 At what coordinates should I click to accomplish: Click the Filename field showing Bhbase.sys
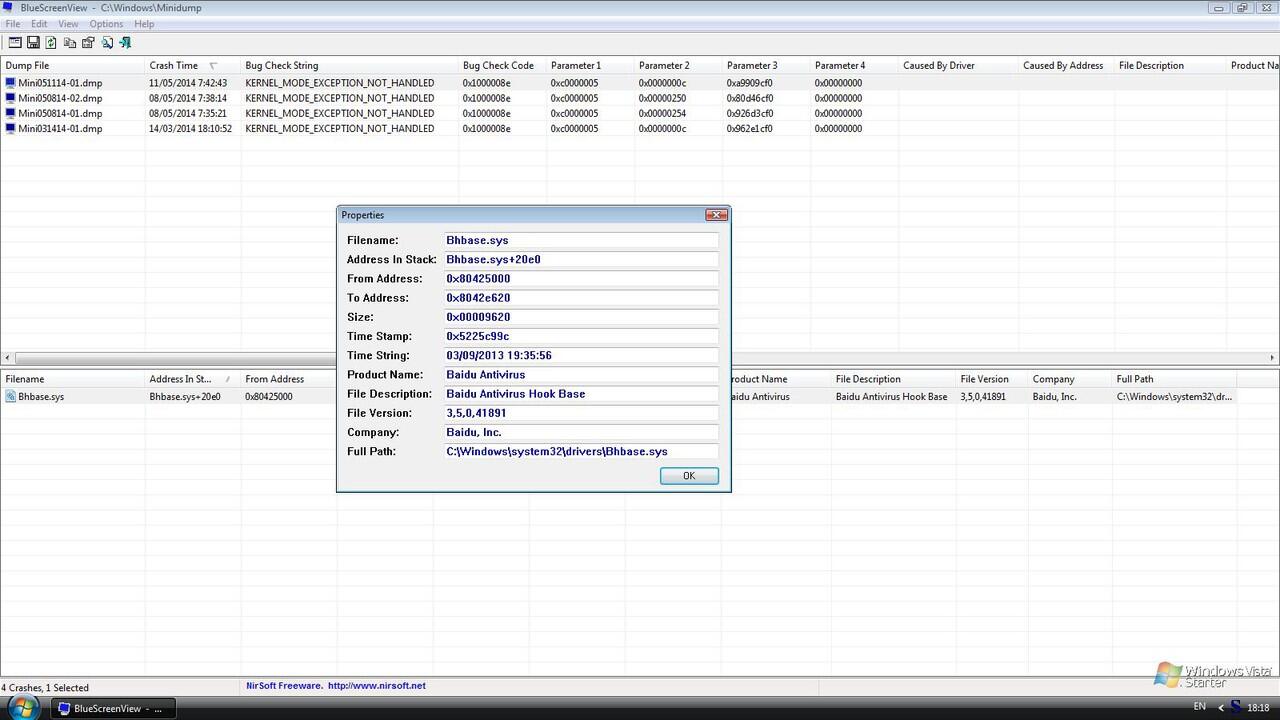tap(581, 240)
